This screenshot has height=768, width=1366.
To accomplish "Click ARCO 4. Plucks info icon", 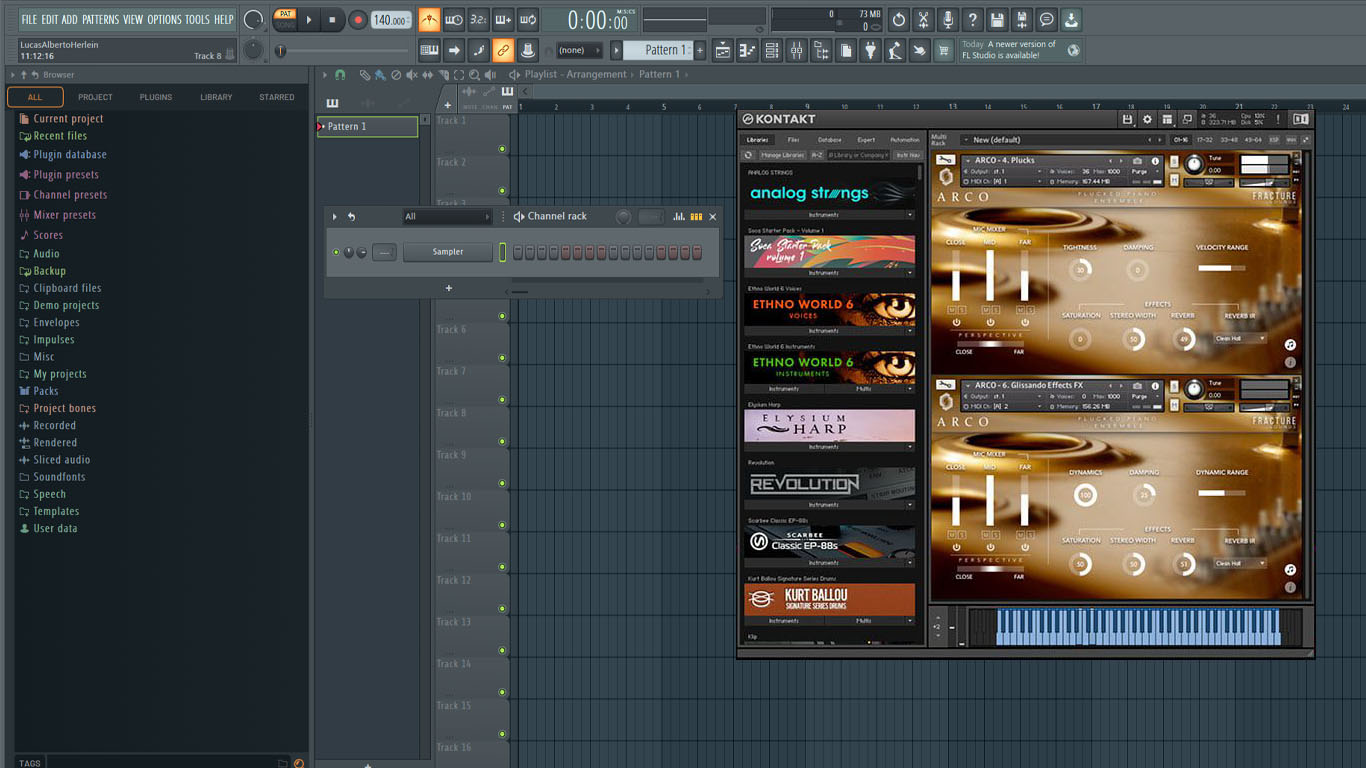I will click(1155, 161).
